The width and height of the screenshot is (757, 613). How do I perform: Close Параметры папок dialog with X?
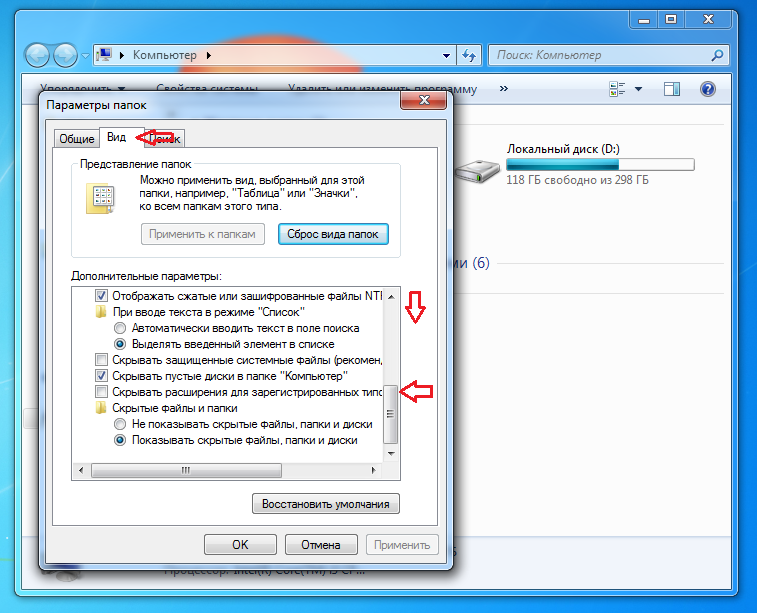424,100
